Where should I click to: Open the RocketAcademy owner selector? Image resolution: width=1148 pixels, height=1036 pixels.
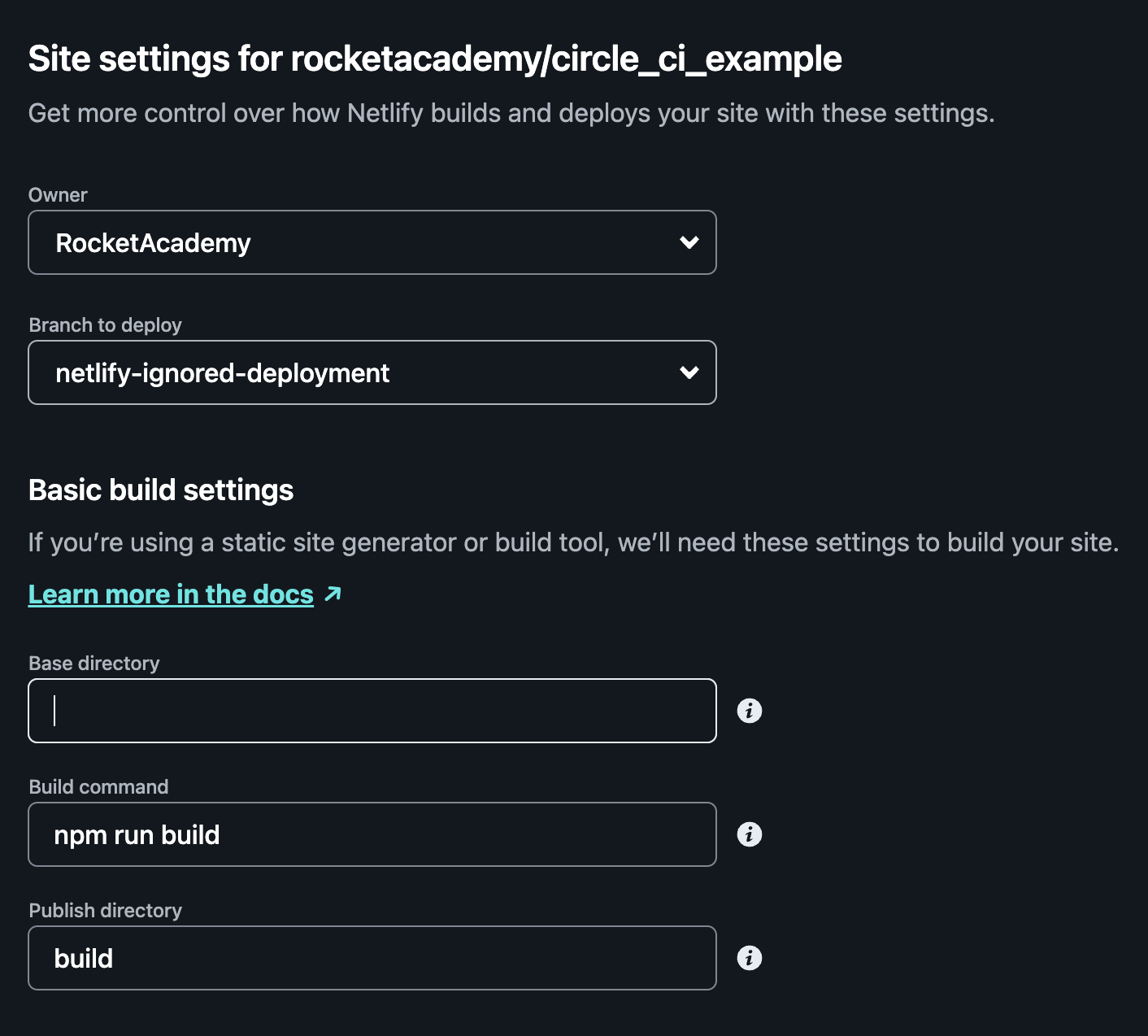click(372, 242)
